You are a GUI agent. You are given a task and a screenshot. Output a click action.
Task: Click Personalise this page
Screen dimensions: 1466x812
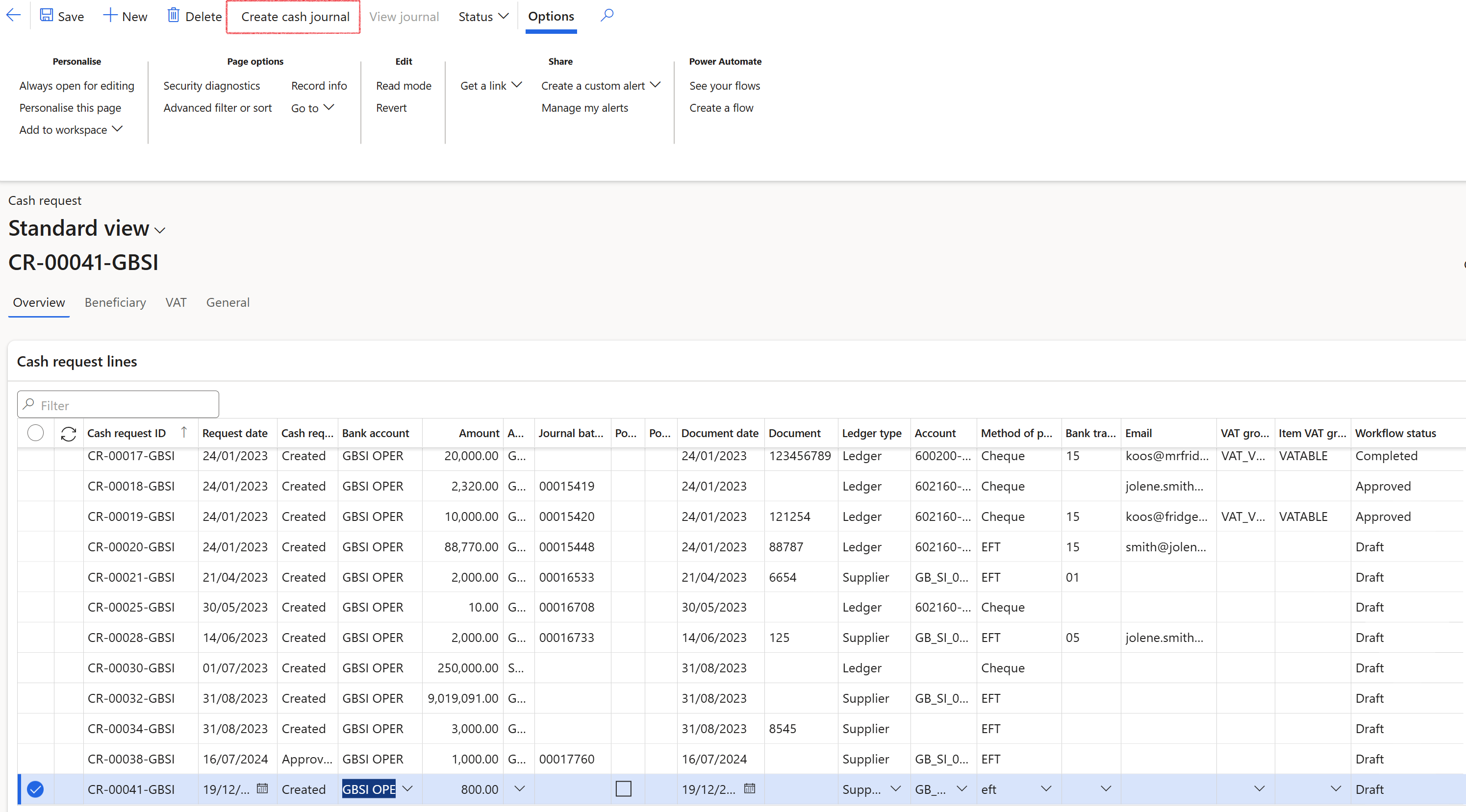[70, 107]
